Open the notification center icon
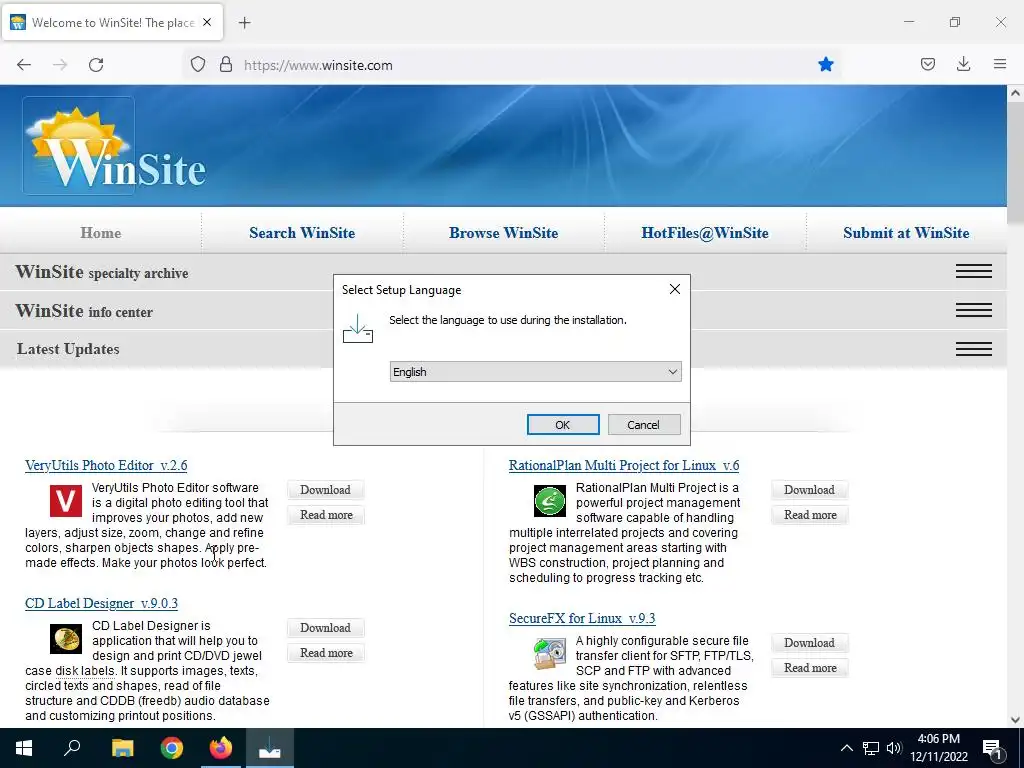Screen dimensions: 1024x768 click(x=991, y=749)
